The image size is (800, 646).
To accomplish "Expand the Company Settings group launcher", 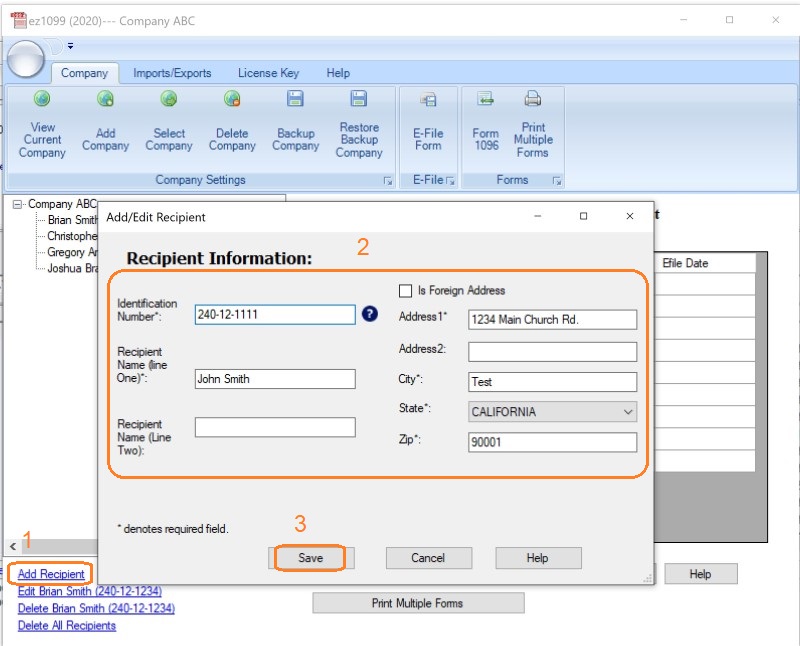I will point(387,181).
